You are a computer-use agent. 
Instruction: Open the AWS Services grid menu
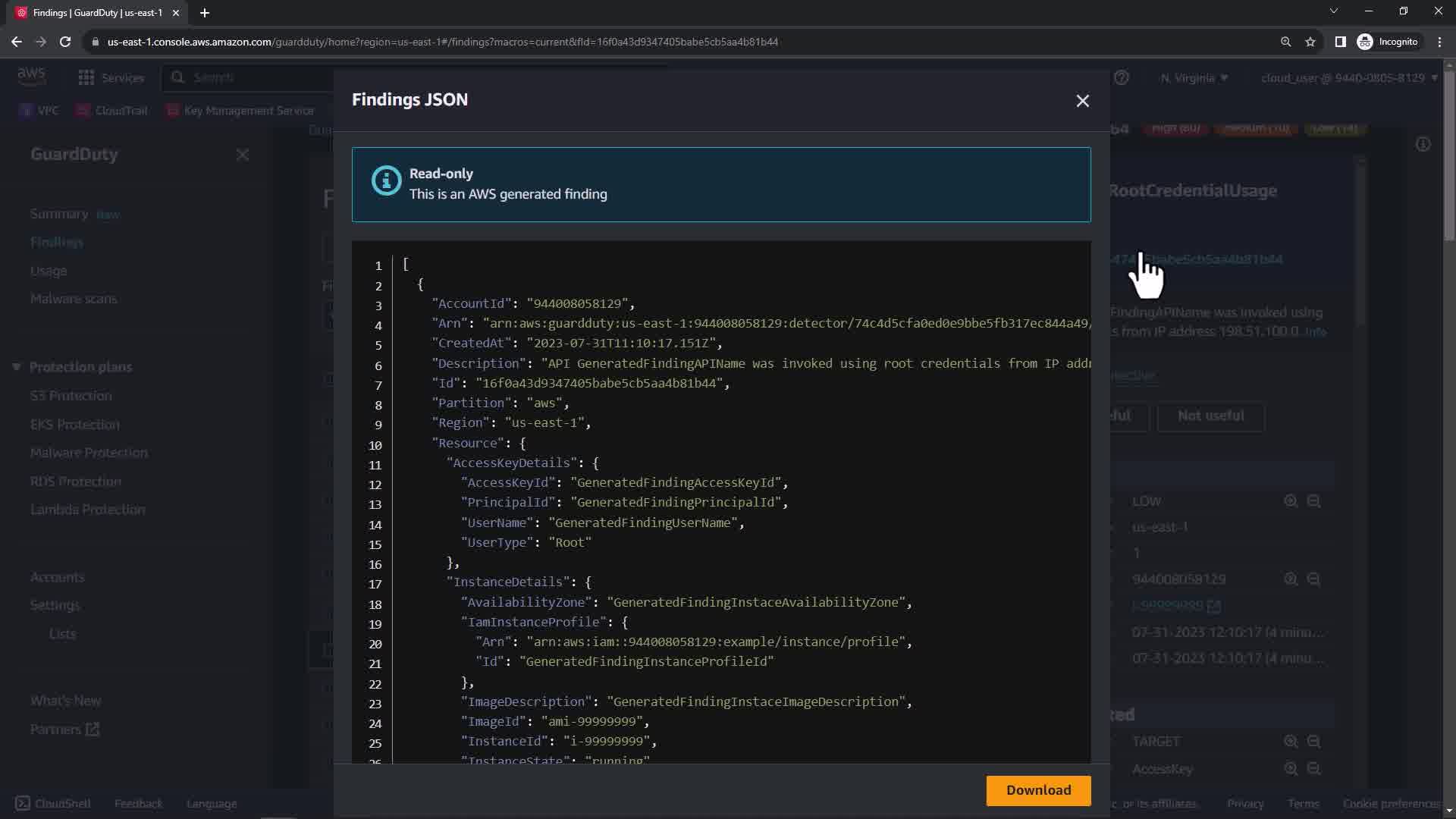point(86,77)
